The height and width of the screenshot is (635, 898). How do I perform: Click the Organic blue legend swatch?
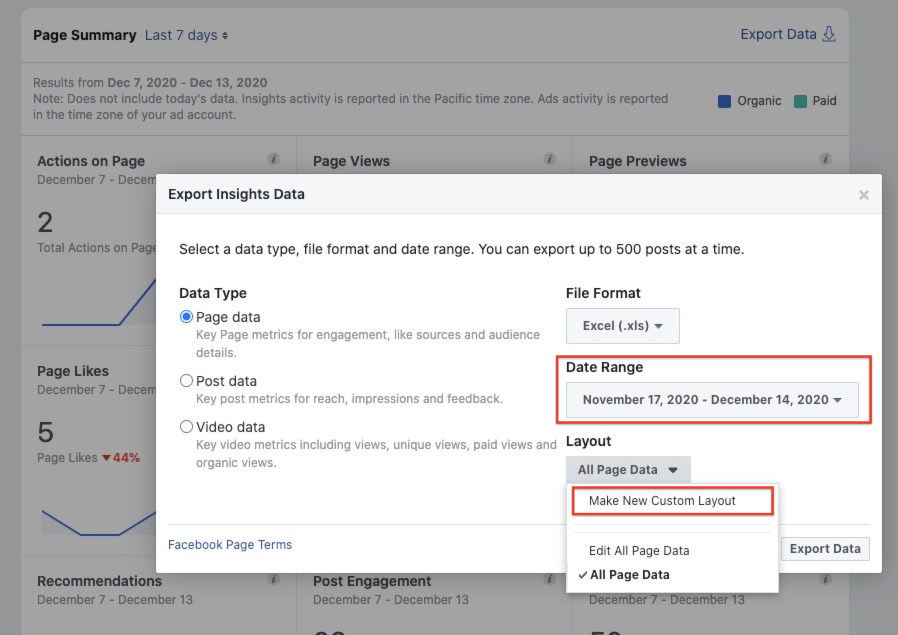(724, 101)
